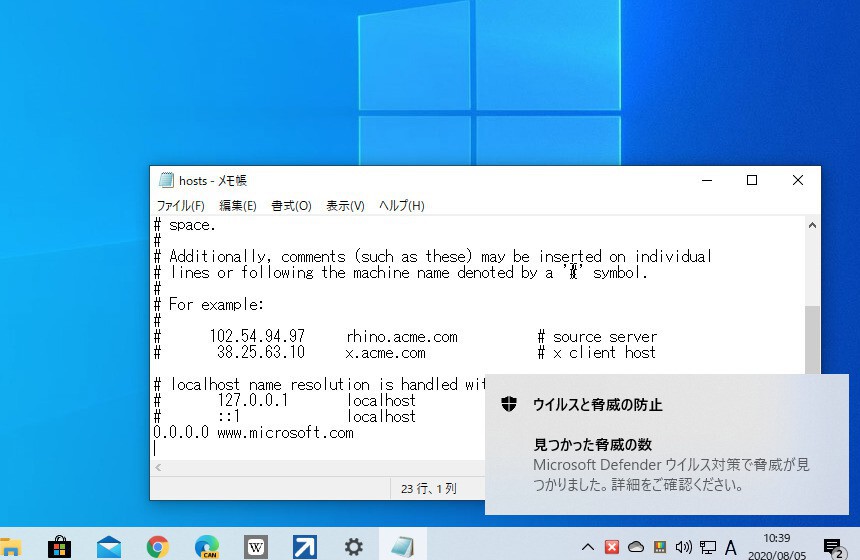The image size is (860, 560).
Task: Close the hosts Notepad window
Action: point(797,180)
